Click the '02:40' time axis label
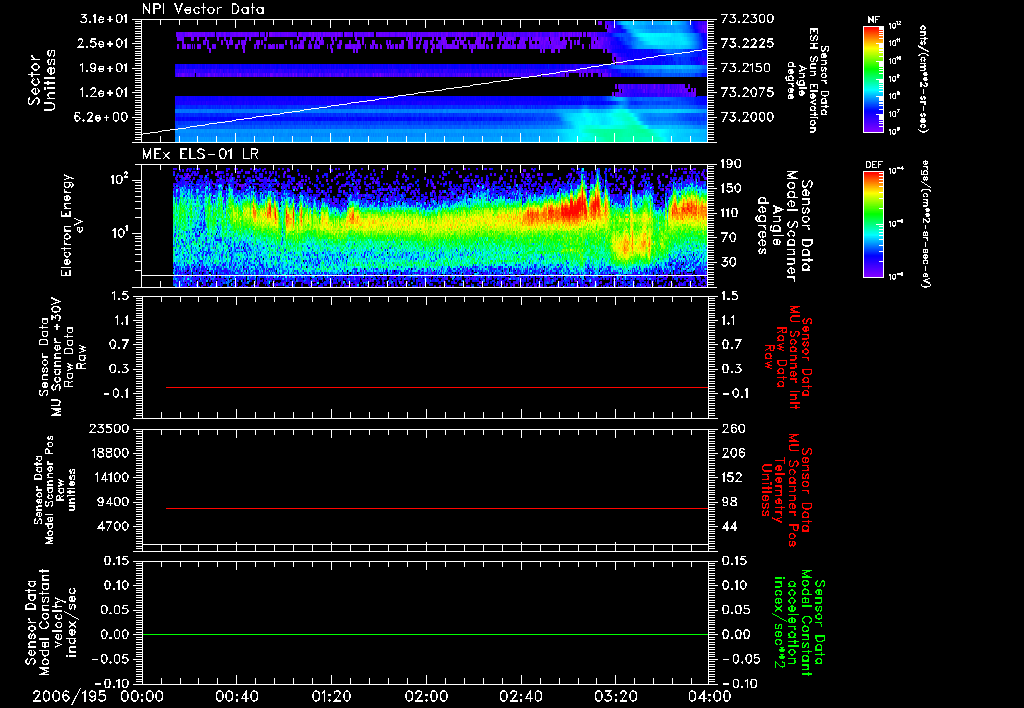Screen dimensions: 1024x708 [x=521, y=696]
